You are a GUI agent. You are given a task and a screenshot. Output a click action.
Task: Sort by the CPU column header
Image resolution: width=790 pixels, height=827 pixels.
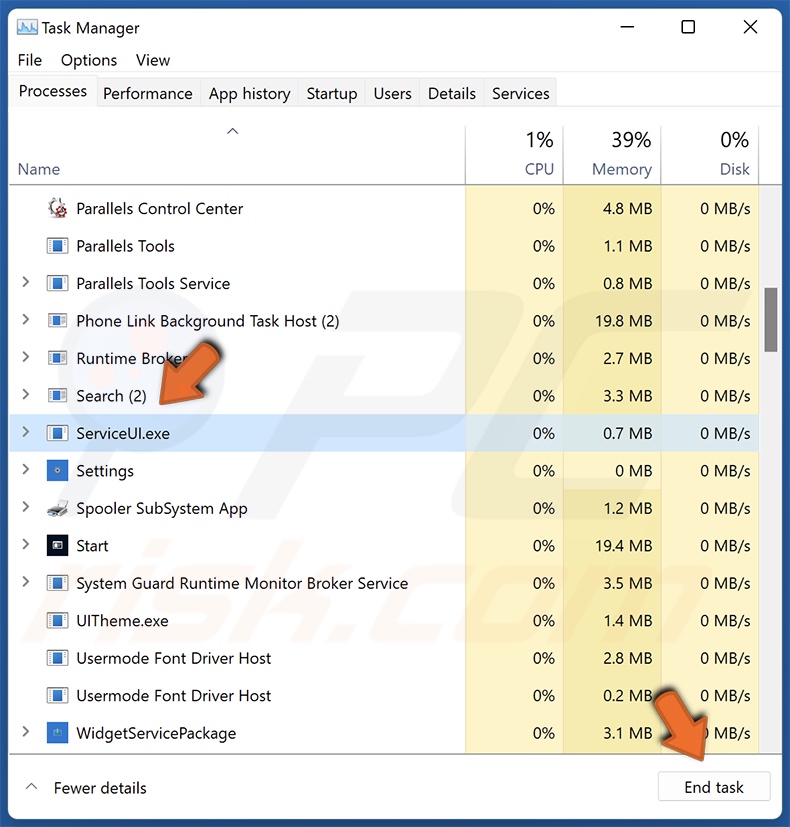(x=514, y=155)
